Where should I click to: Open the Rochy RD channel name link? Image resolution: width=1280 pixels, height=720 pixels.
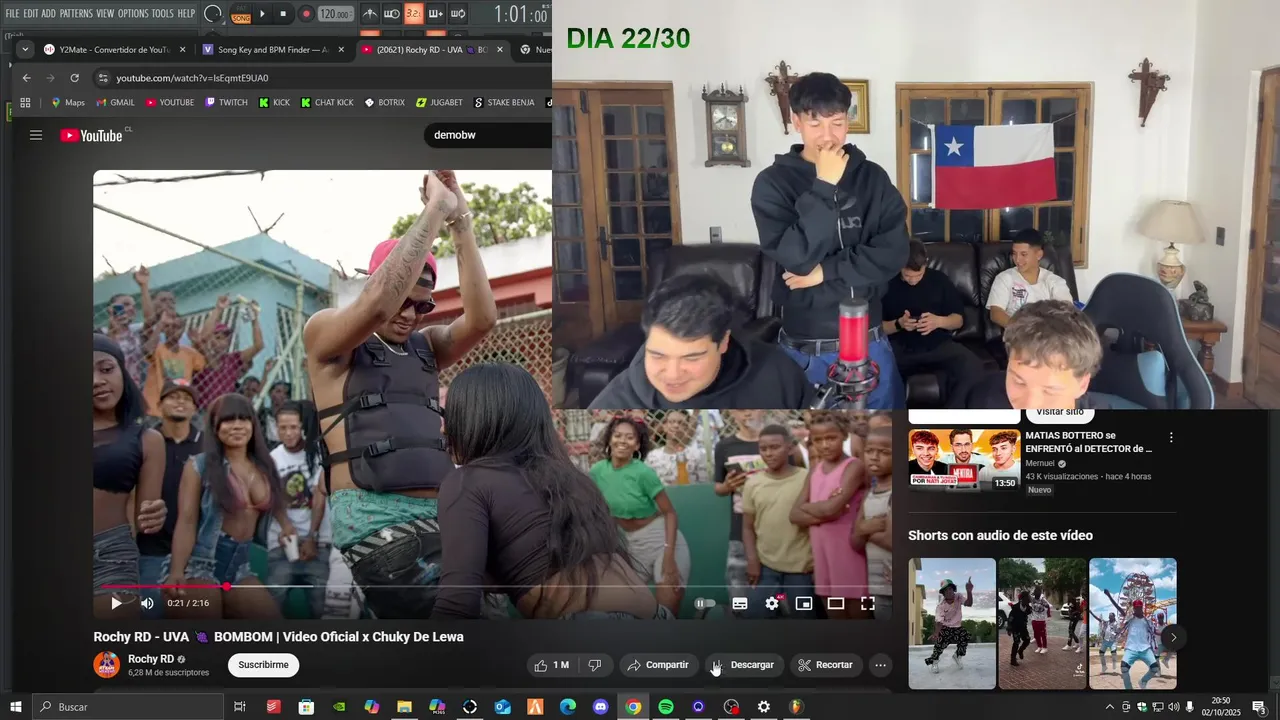[151, 659]
